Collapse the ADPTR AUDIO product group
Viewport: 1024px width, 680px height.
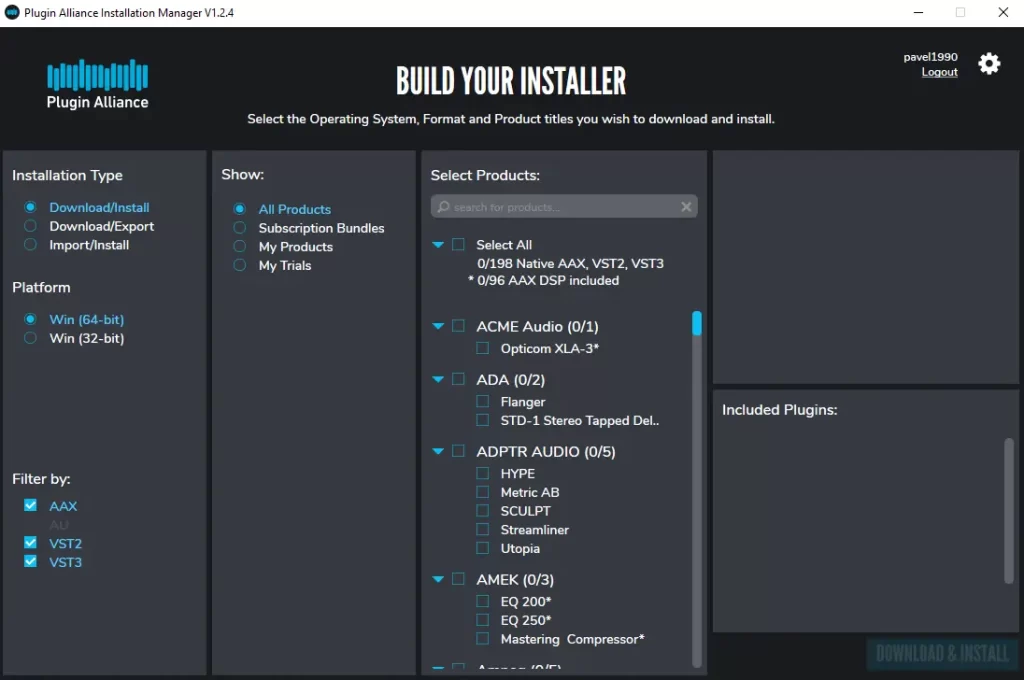click(438, 452)
